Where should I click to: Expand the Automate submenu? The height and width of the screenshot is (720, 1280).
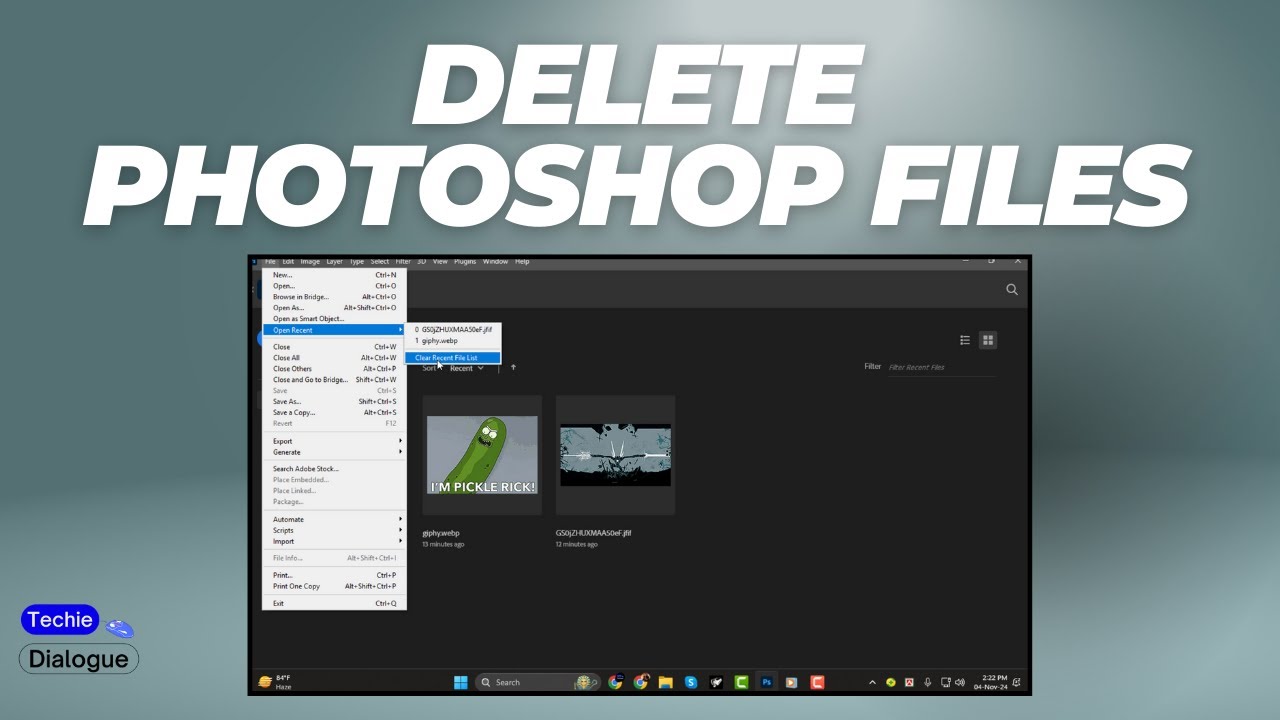(334, 519)
